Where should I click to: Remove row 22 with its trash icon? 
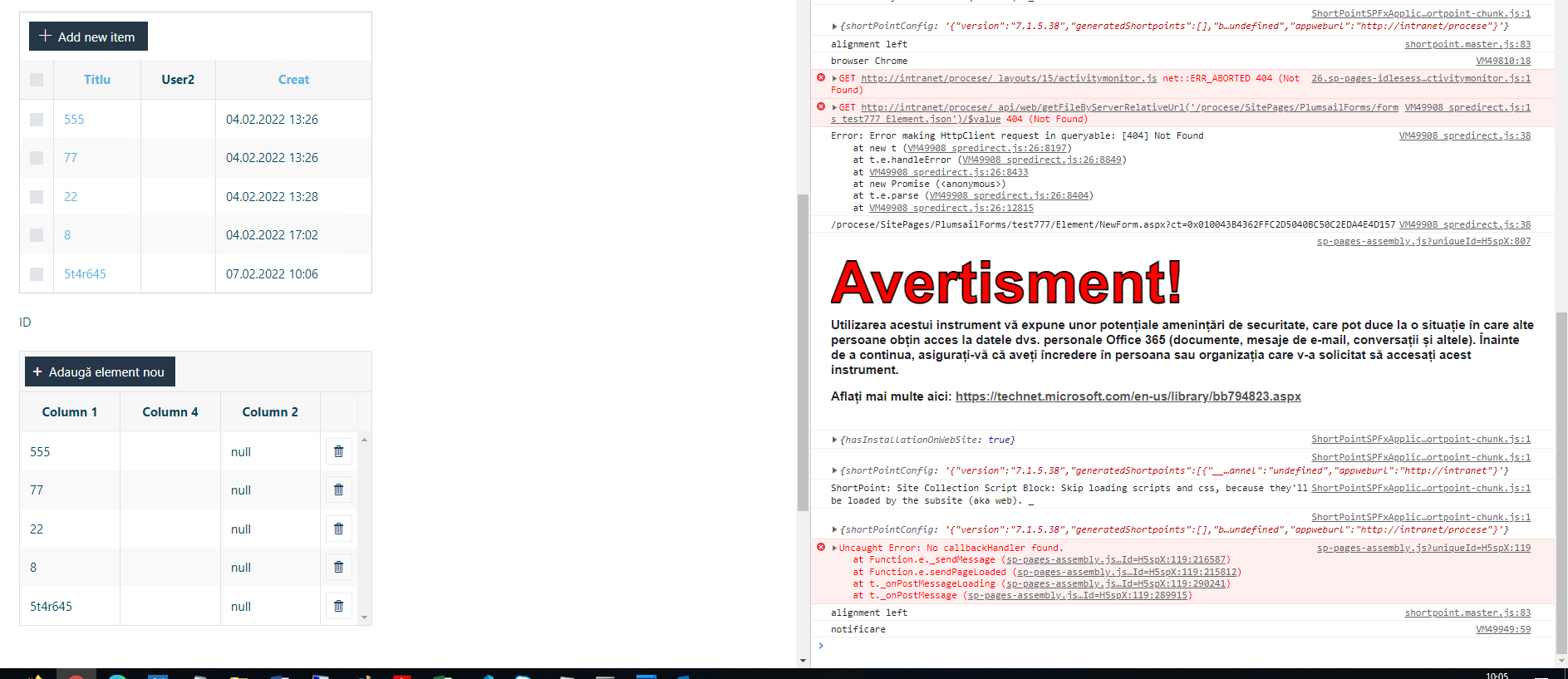(x=338, y=529)
